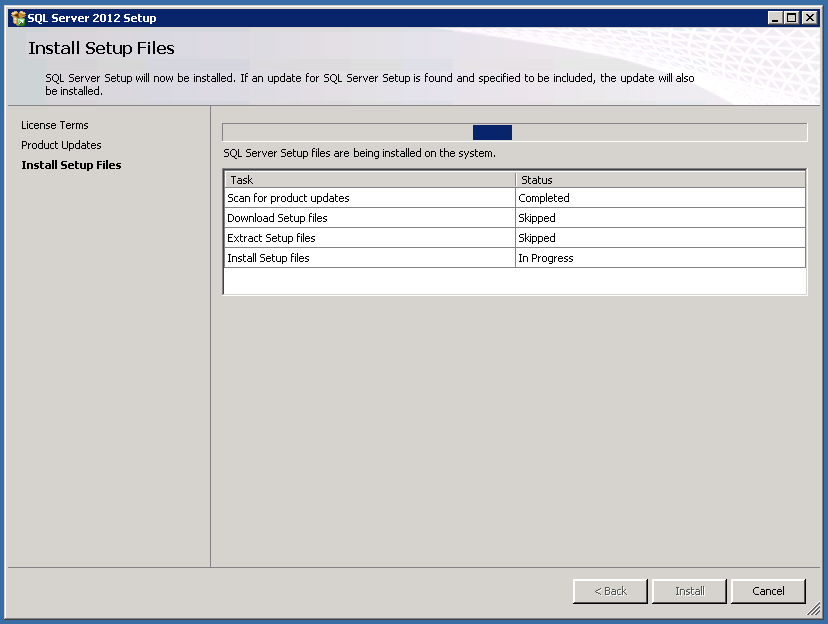Click Skipped status for Extract Setup files
The width and height of the screenshot is (828, 624).
(x=661, y=238)
